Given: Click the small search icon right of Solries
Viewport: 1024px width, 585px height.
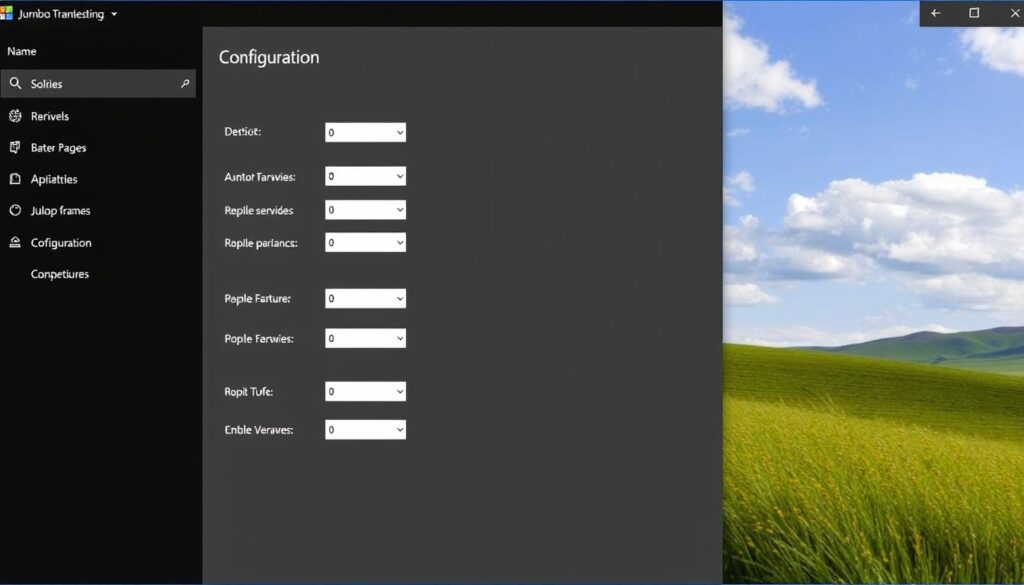Looking at the screenshot, I should [185, 84].
